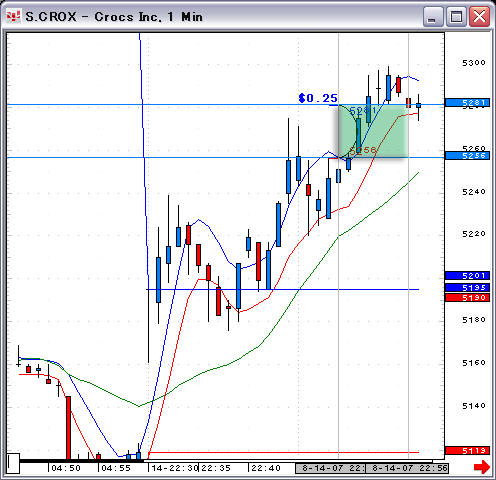Click the 5180 price axis label
The width and height of the screenshot is (496, 480).
tap(474, 320)
